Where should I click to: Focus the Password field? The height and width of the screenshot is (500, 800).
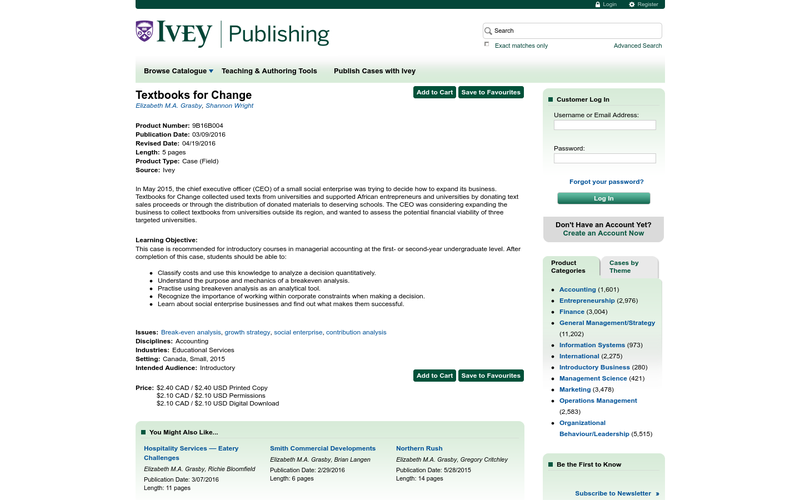(x=605, y=158)
